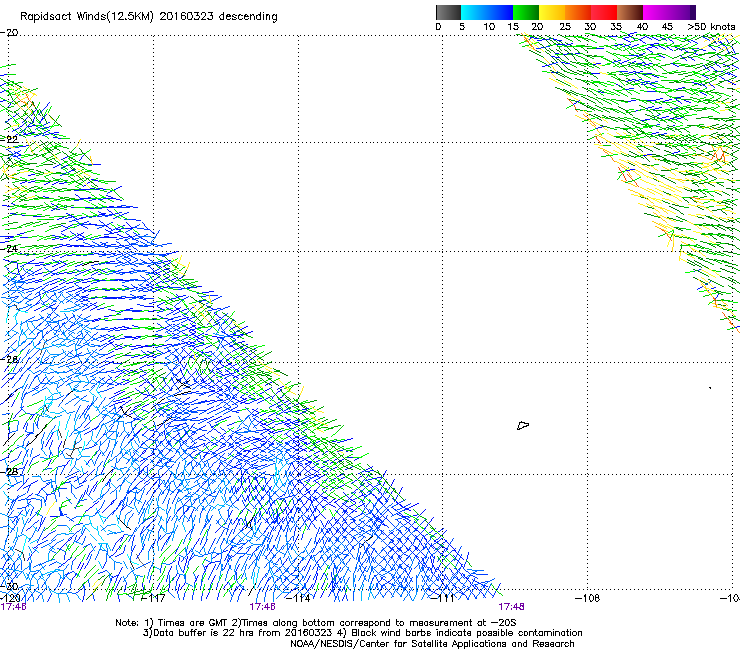This screenshot has width=740, height=650.
Task: Click the '25' legend scale label
Action: pyautogui.click(x=565, y=27)
